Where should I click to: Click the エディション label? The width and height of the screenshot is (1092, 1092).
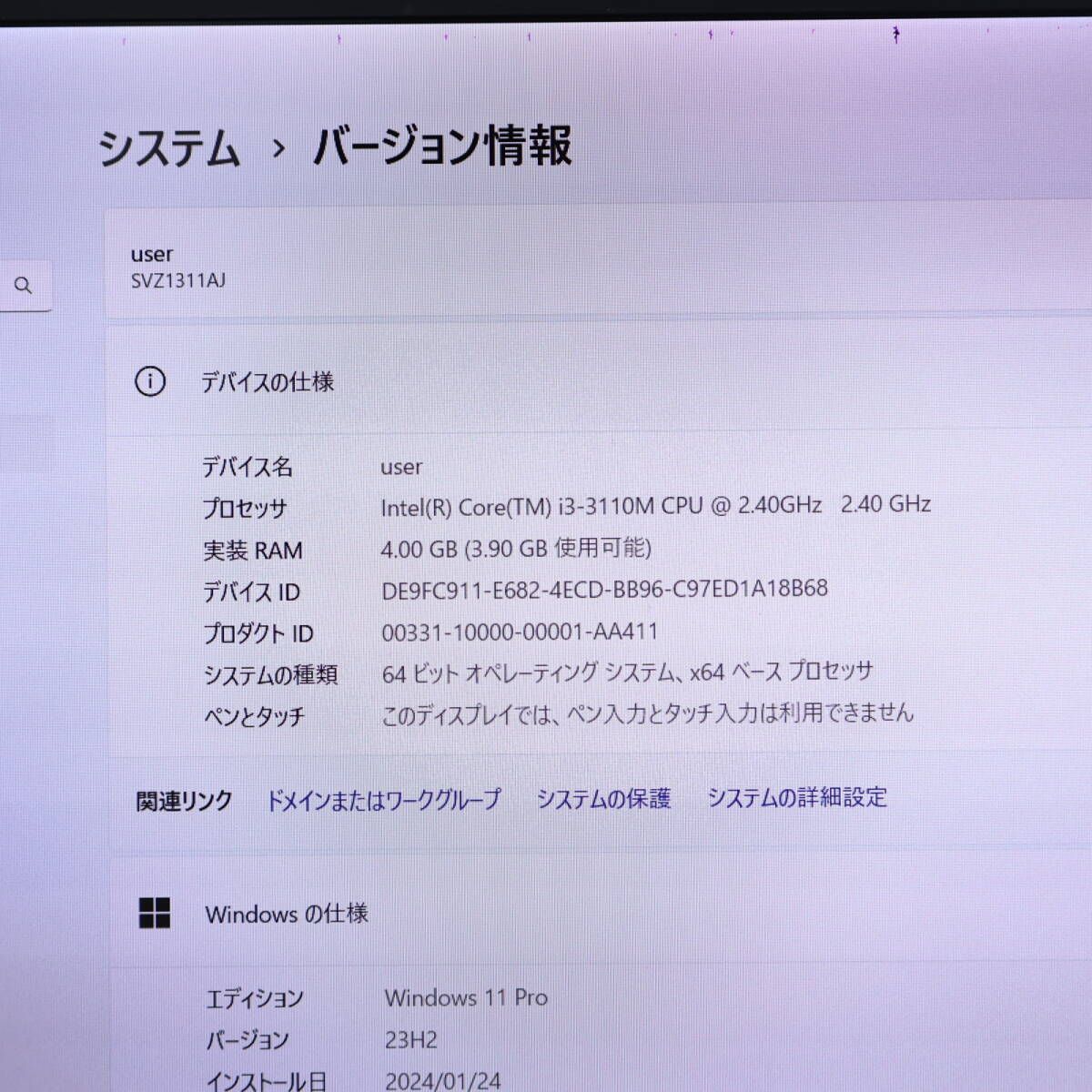point(255,999)
